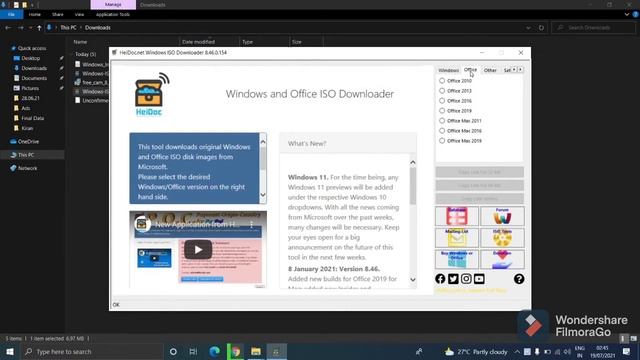Open the Mailing List envelope button
Viewport: 640px width, 360px height.
coord(457,238)
